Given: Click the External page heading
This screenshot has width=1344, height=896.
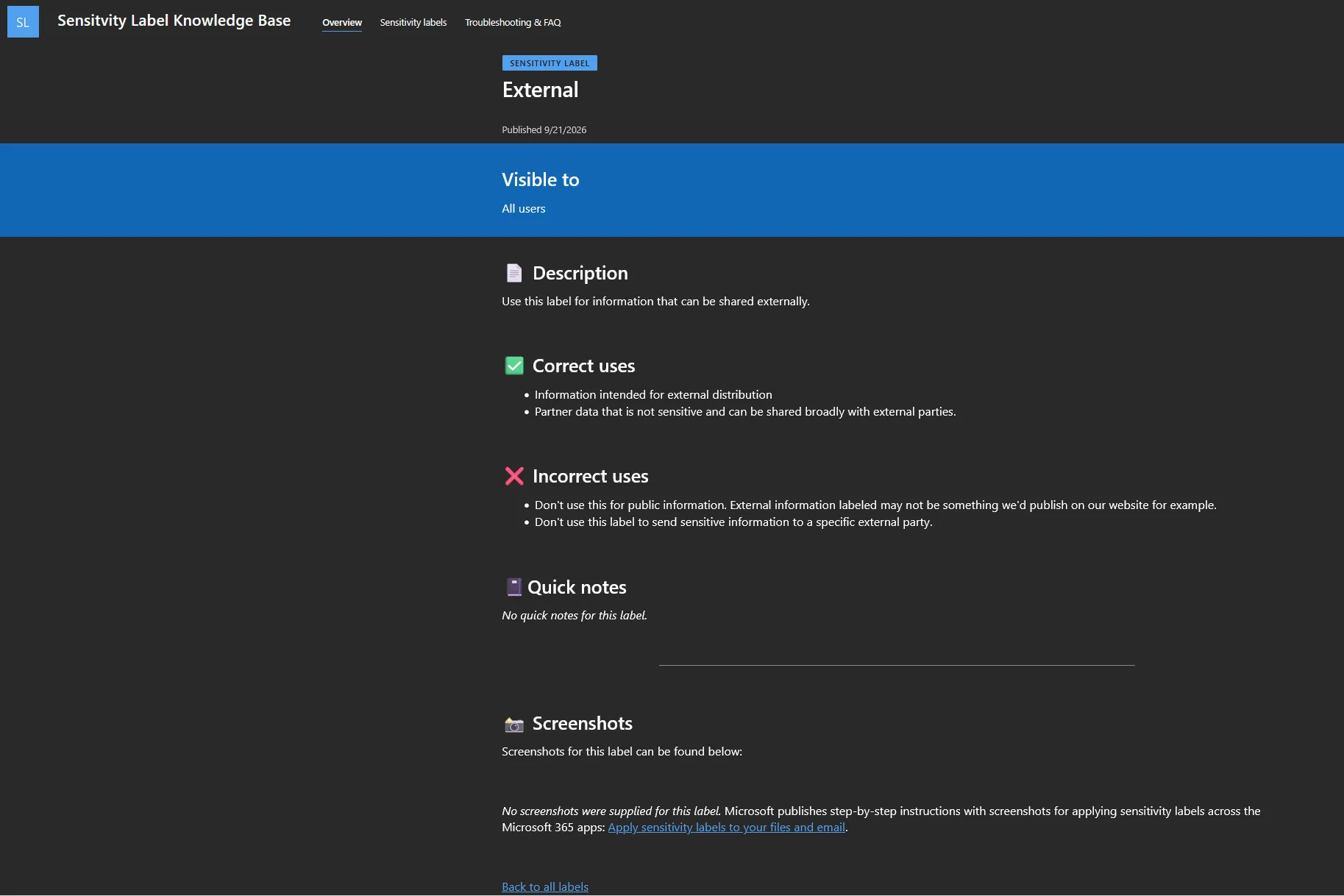Looking at the screenshot, I should (540, 90).
